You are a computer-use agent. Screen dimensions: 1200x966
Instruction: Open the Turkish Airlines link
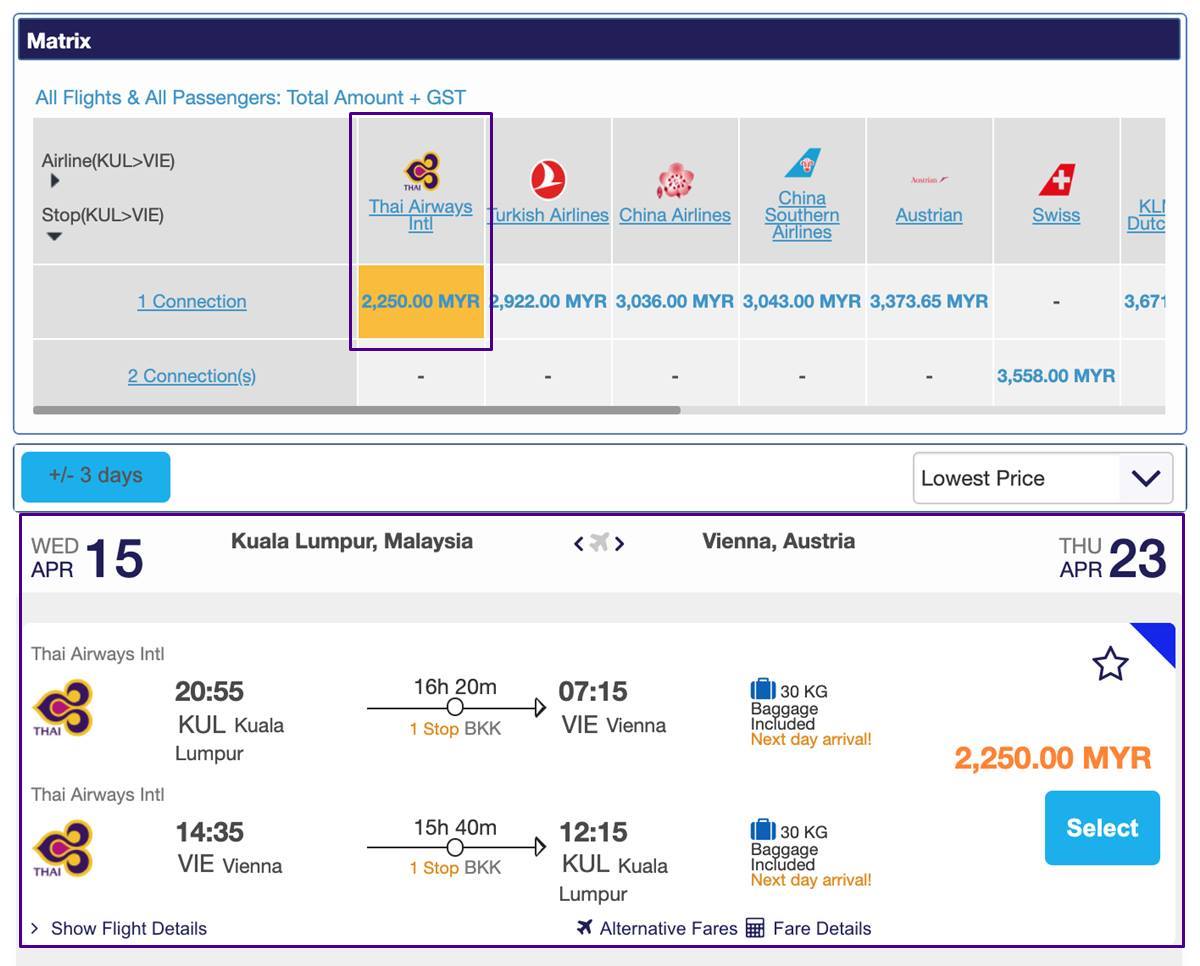coord(548,215)
